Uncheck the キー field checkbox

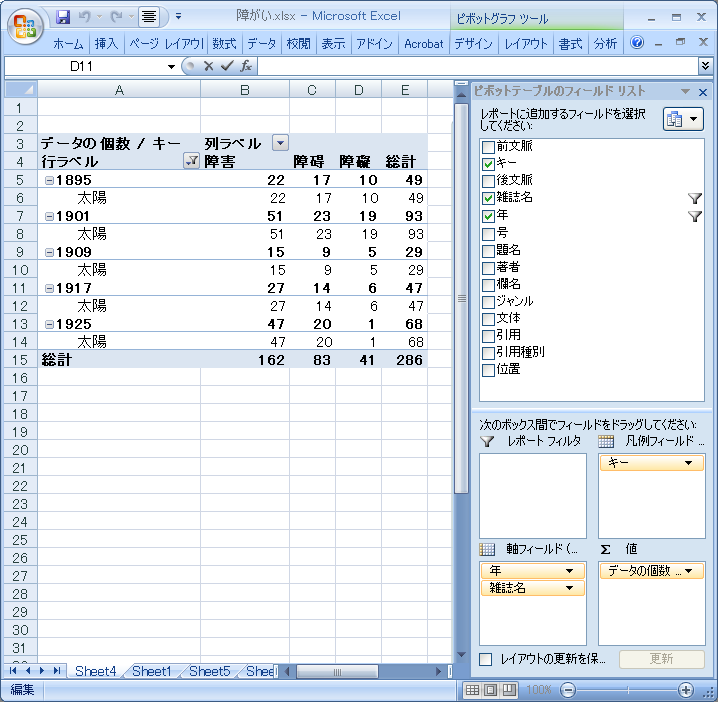point(488,164)
